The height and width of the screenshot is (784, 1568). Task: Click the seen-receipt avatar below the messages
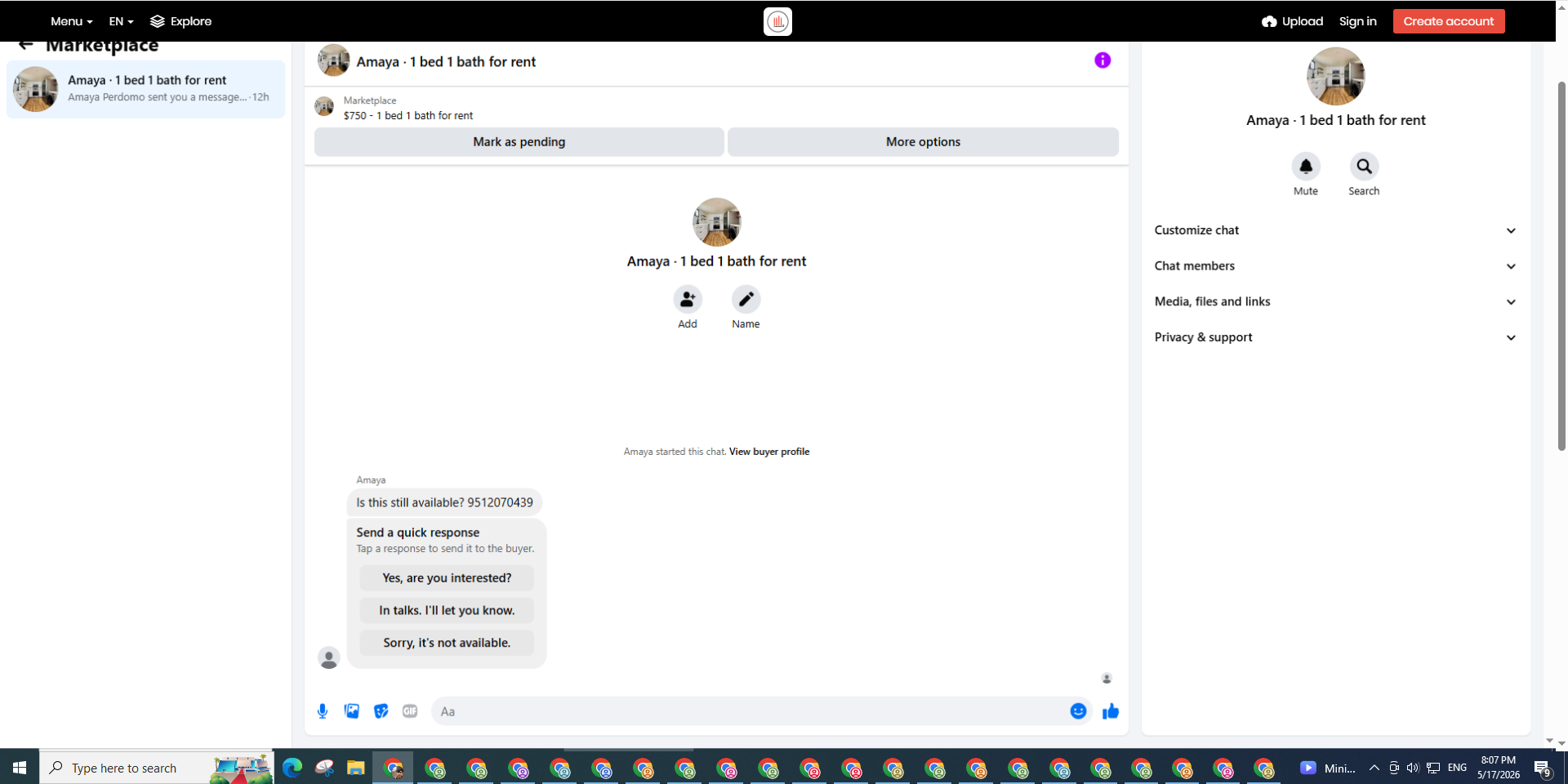[x=1107, y=679]
